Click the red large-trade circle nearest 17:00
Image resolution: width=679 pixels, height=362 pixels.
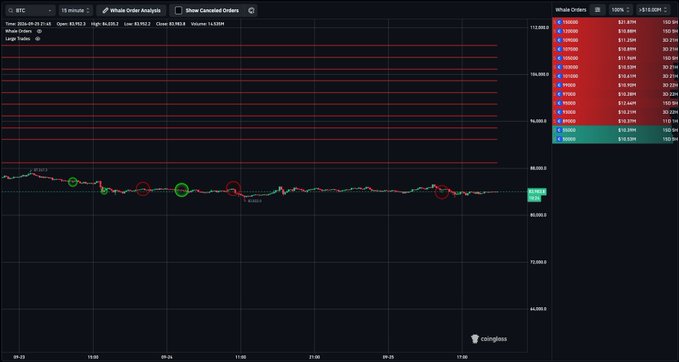pyautogui.click(x=442, y=192)
